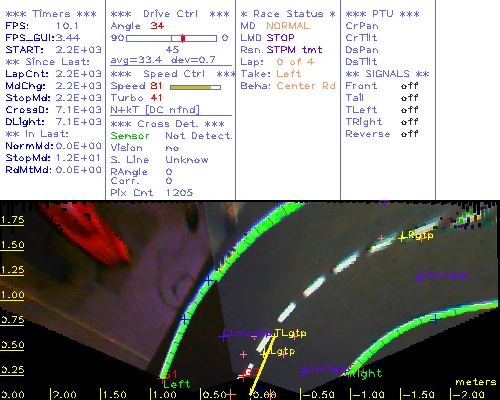Click the TRight signal off indicator
This screenshot has height=400, width=500.
tap(410, 122)
